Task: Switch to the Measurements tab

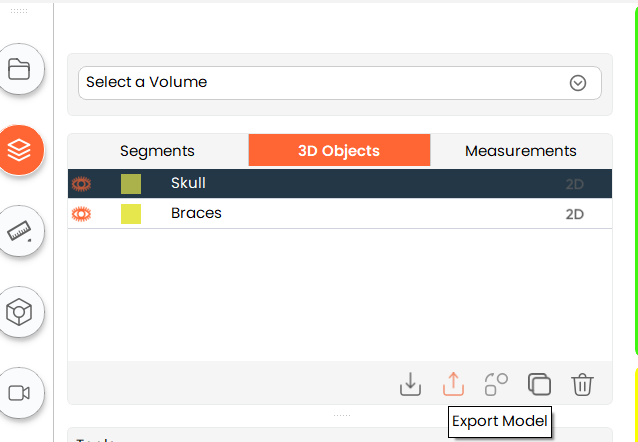Action: click(520, 151)
